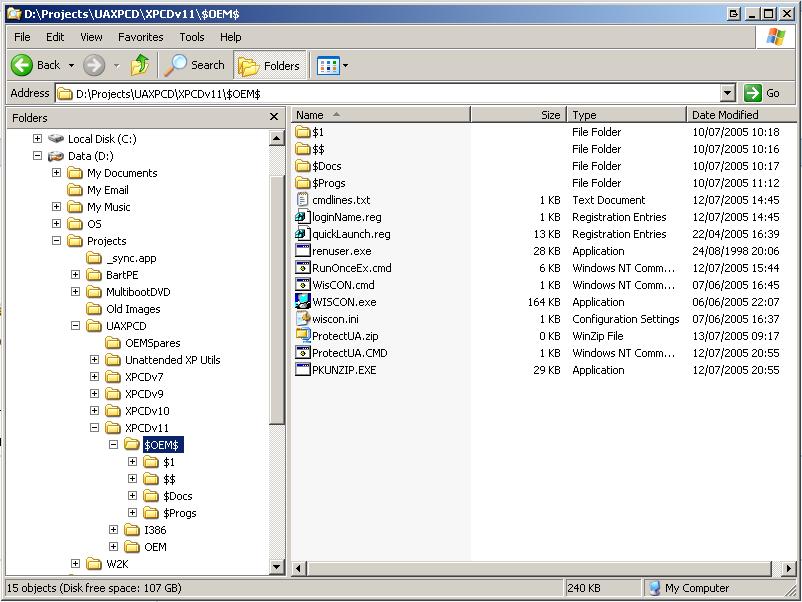Open the Tools menu
This screenshot has height=602, width=802.
tap(192, 37)
